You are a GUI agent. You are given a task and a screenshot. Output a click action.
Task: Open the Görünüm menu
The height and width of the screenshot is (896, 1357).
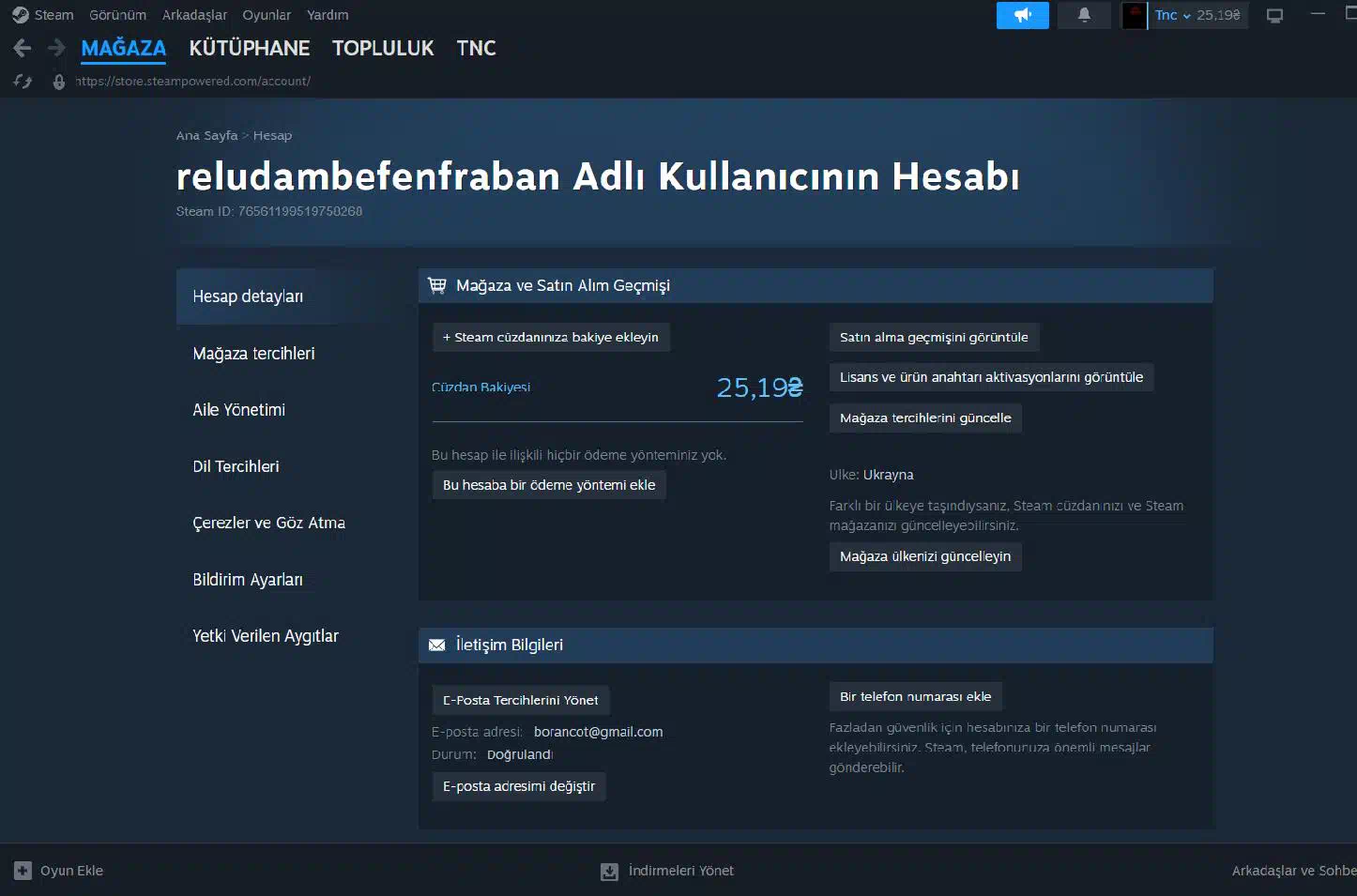click(117, 15)
